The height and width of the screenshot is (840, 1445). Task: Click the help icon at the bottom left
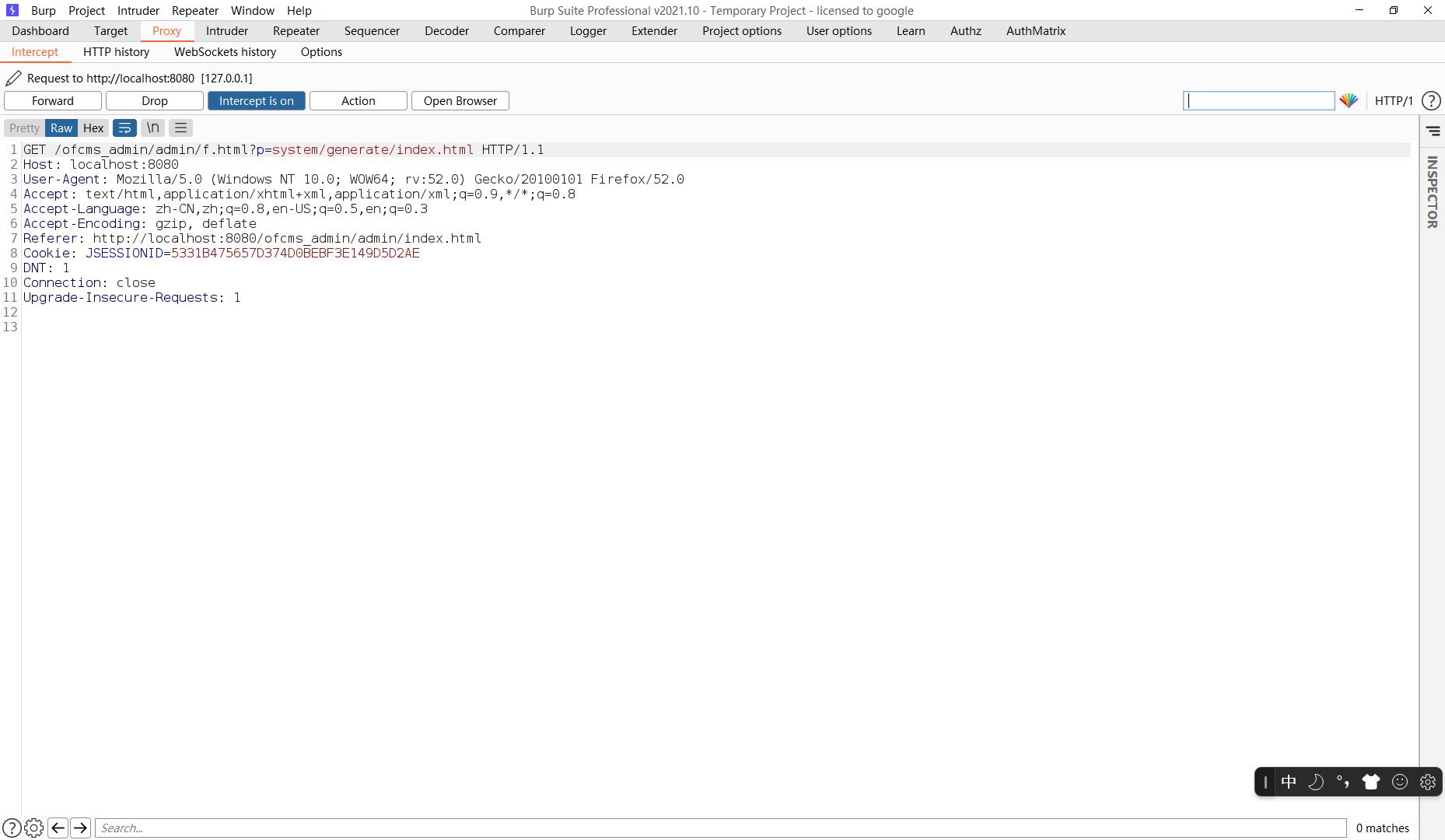[x=13, y=828]
